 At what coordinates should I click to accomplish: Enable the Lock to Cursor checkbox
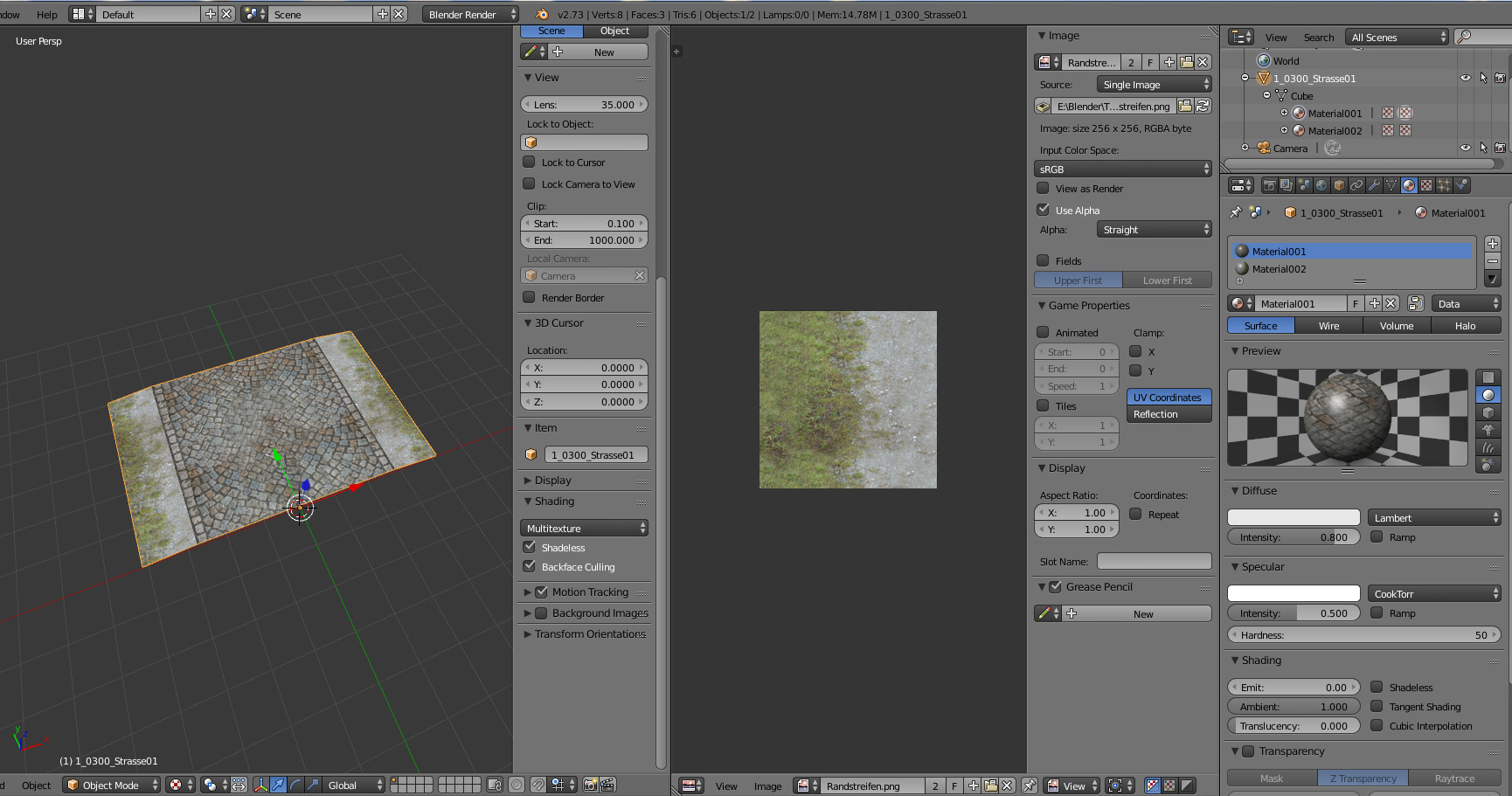pos(529,162)
